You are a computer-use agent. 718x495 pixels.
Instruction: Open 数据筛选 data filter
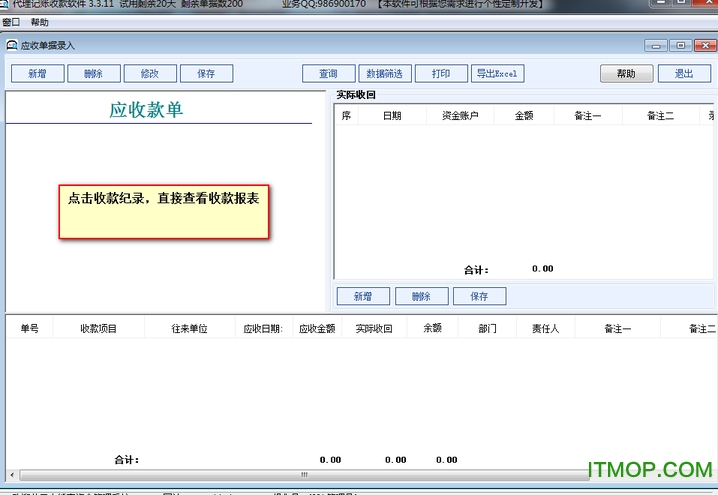[384, 74]
